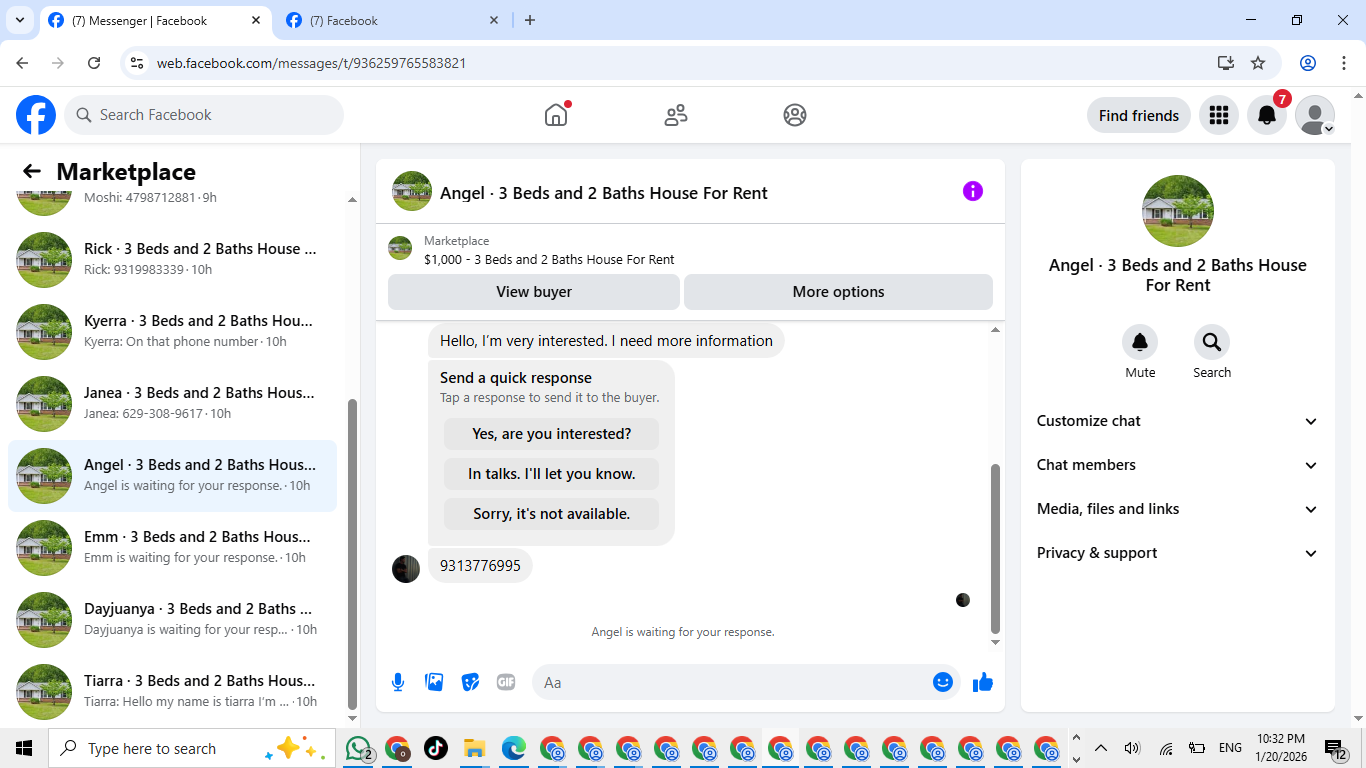This screenshot has width=1366, height=768.
Task: Open the Windows notification center icon
Action: coord(1336,748)
